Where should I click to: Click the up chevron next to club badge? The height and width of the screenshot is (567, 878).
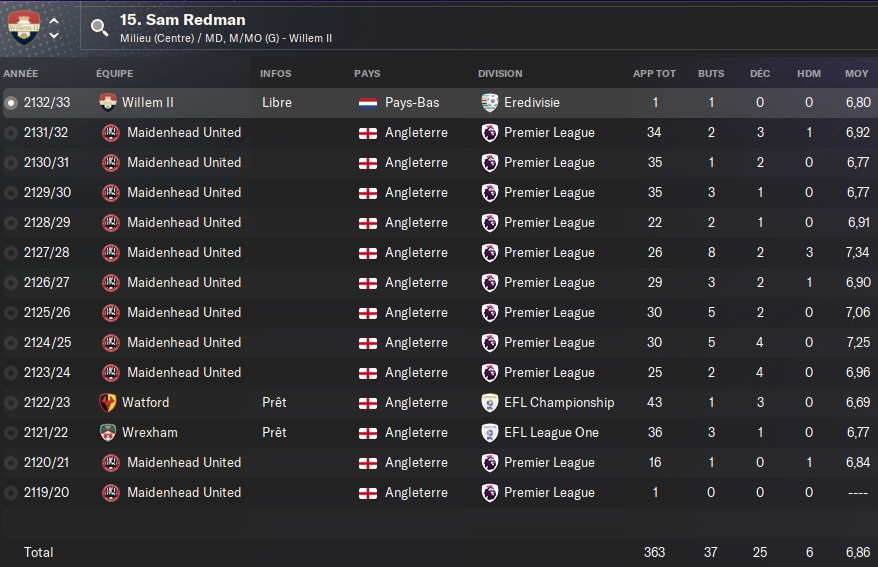(x=54, y=20)
